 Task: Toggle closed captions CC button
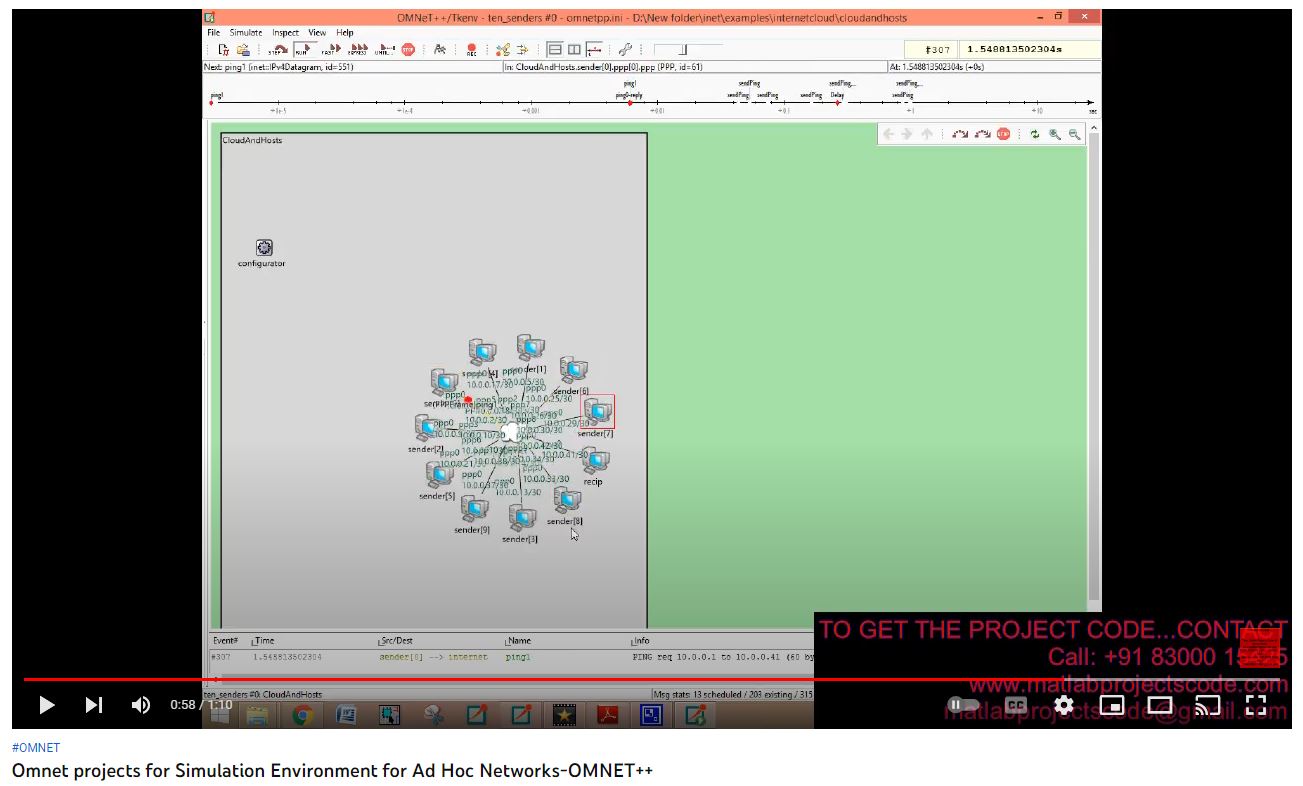(x=1016, y=705)
